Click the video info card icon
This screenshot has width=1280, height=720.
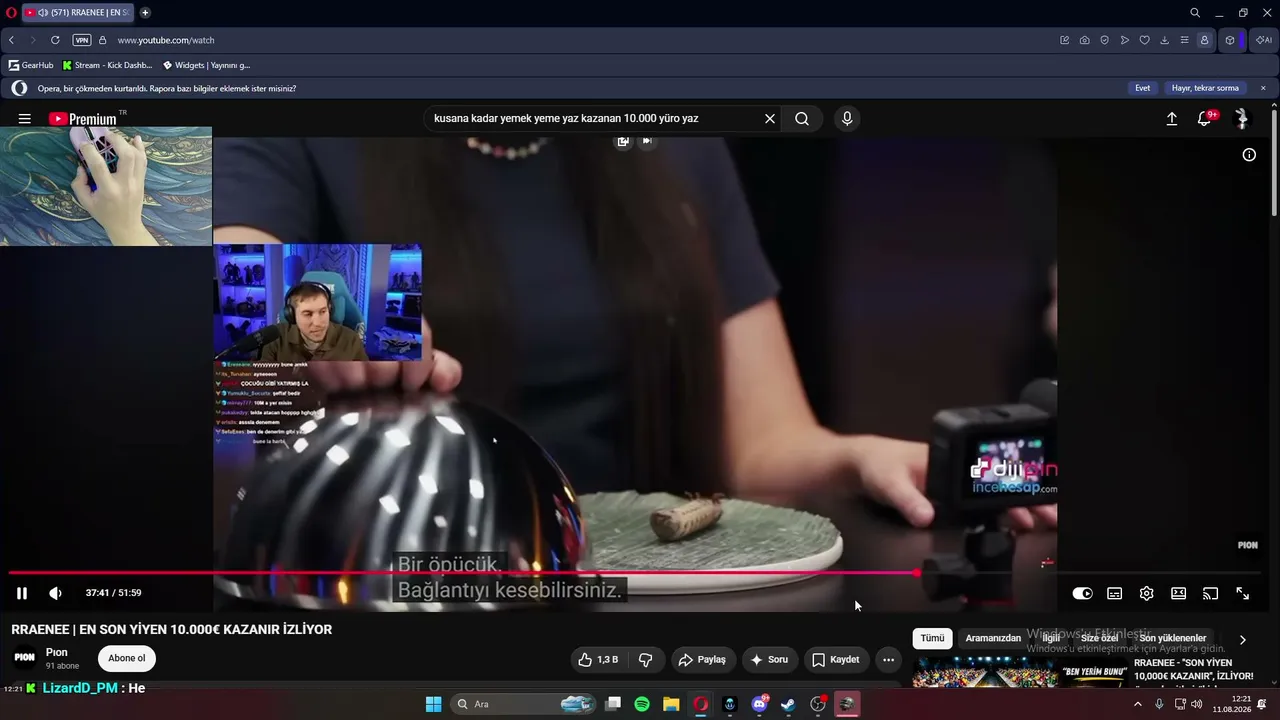[x=1249, y=155]
